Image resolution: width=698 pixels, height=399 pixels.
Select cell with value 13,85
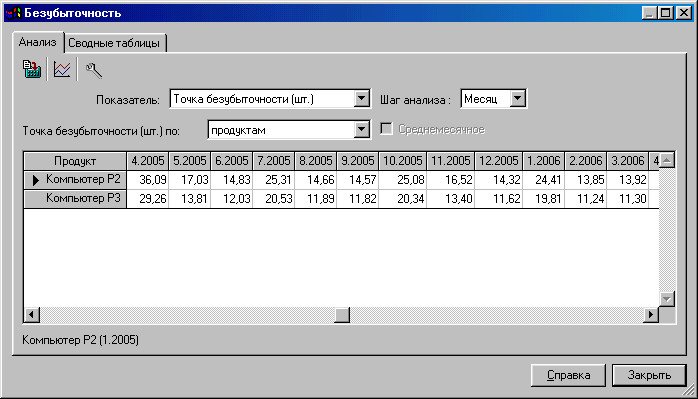tap(586, 180)
